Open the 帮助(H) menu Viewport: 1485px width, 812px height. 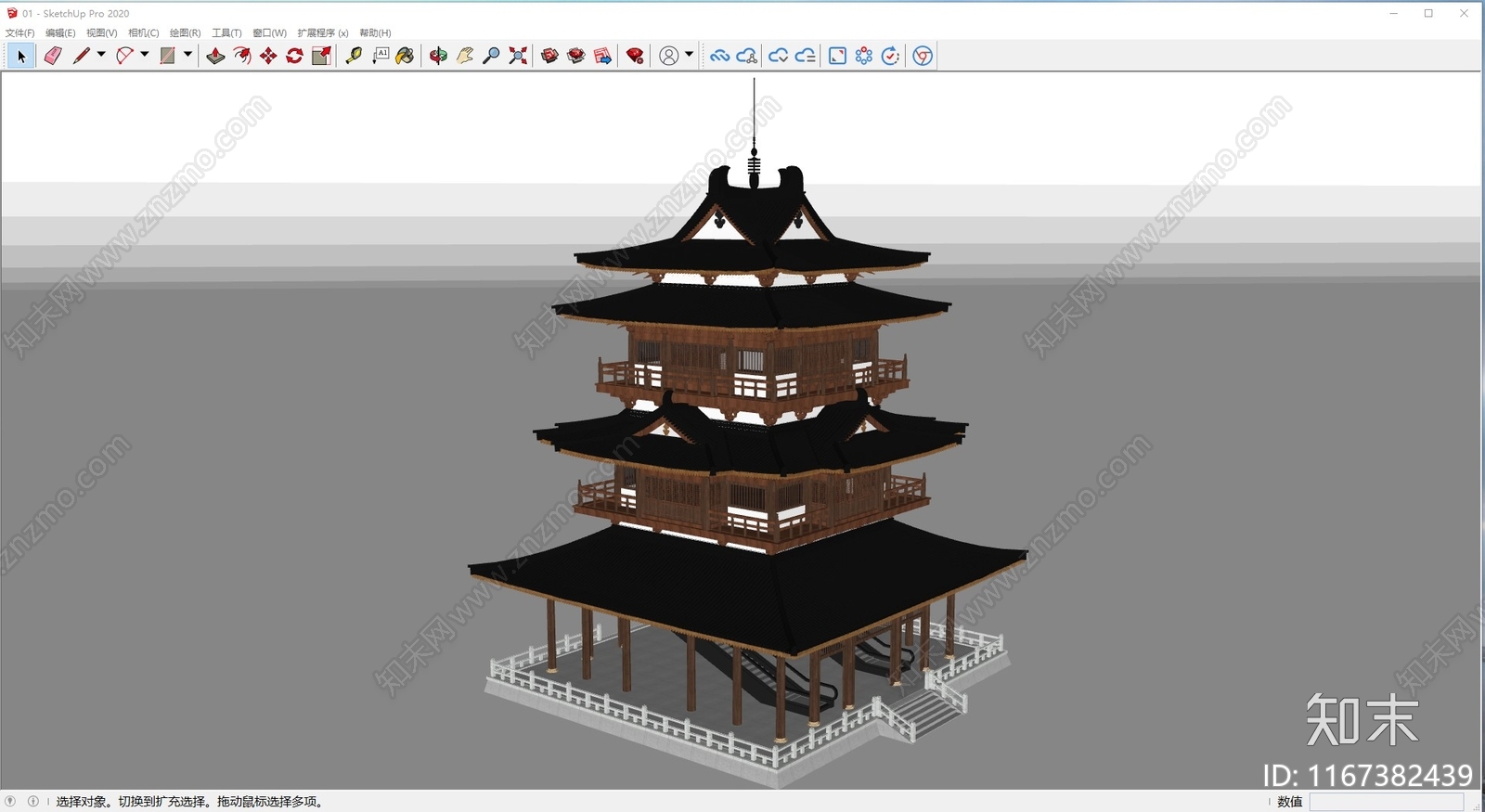[x=375, y=32]
